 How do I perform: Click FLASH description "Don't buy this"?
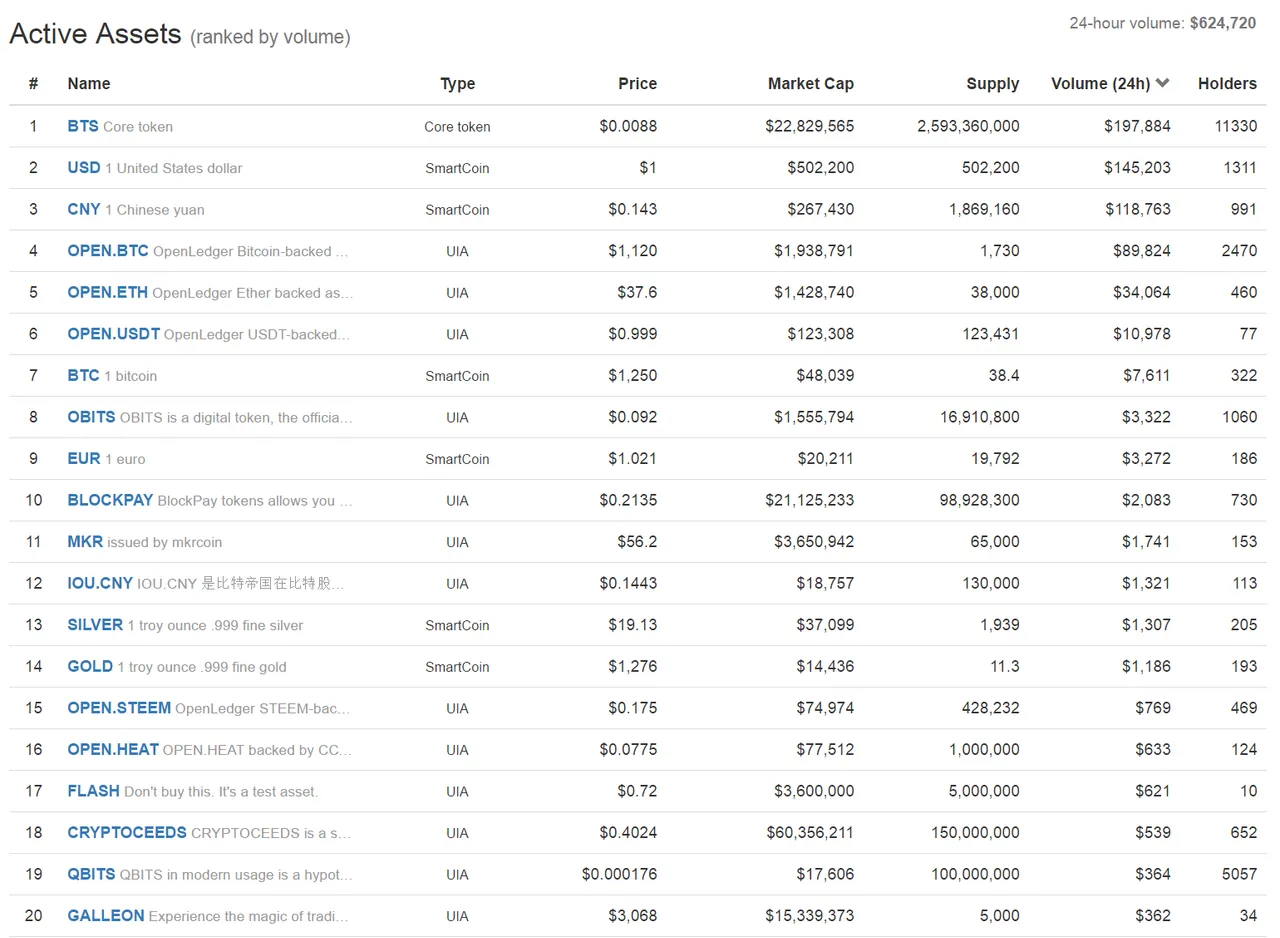169,791
